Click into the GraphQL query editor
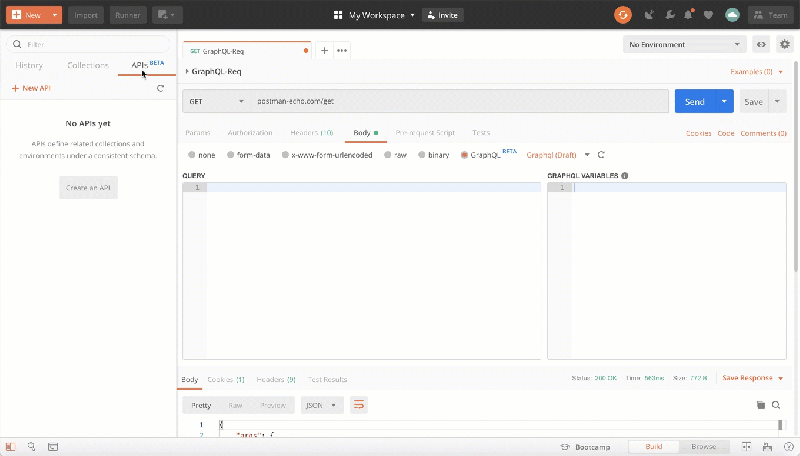The height and width of the screenshot is (456, 800). 361,270
